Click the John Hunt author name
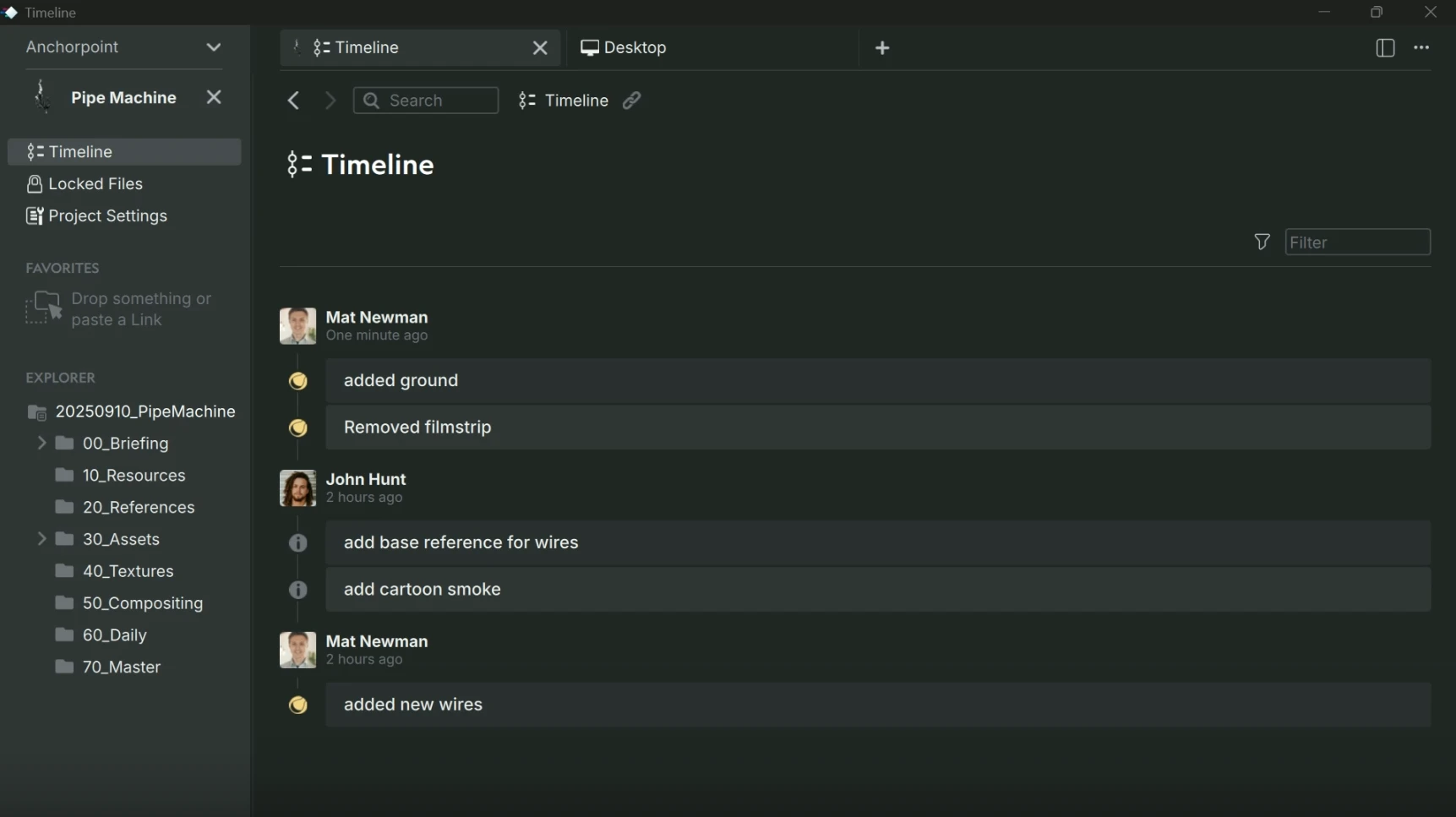This screenshot has width=1456, height=817. 366,480
